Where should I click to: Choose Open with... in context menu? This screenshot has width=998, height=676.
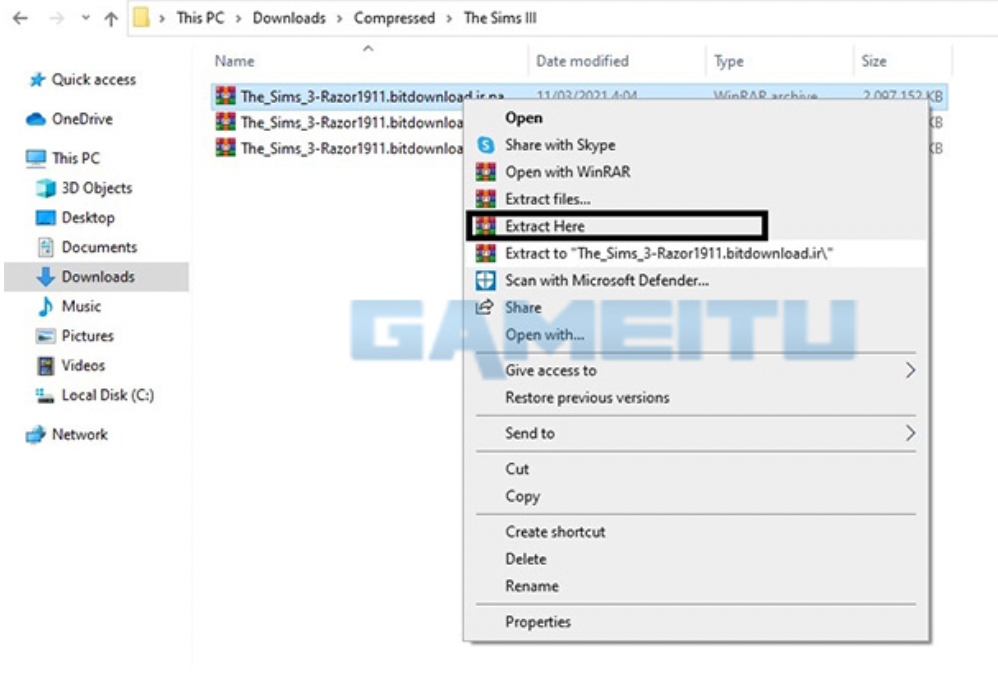544,335
